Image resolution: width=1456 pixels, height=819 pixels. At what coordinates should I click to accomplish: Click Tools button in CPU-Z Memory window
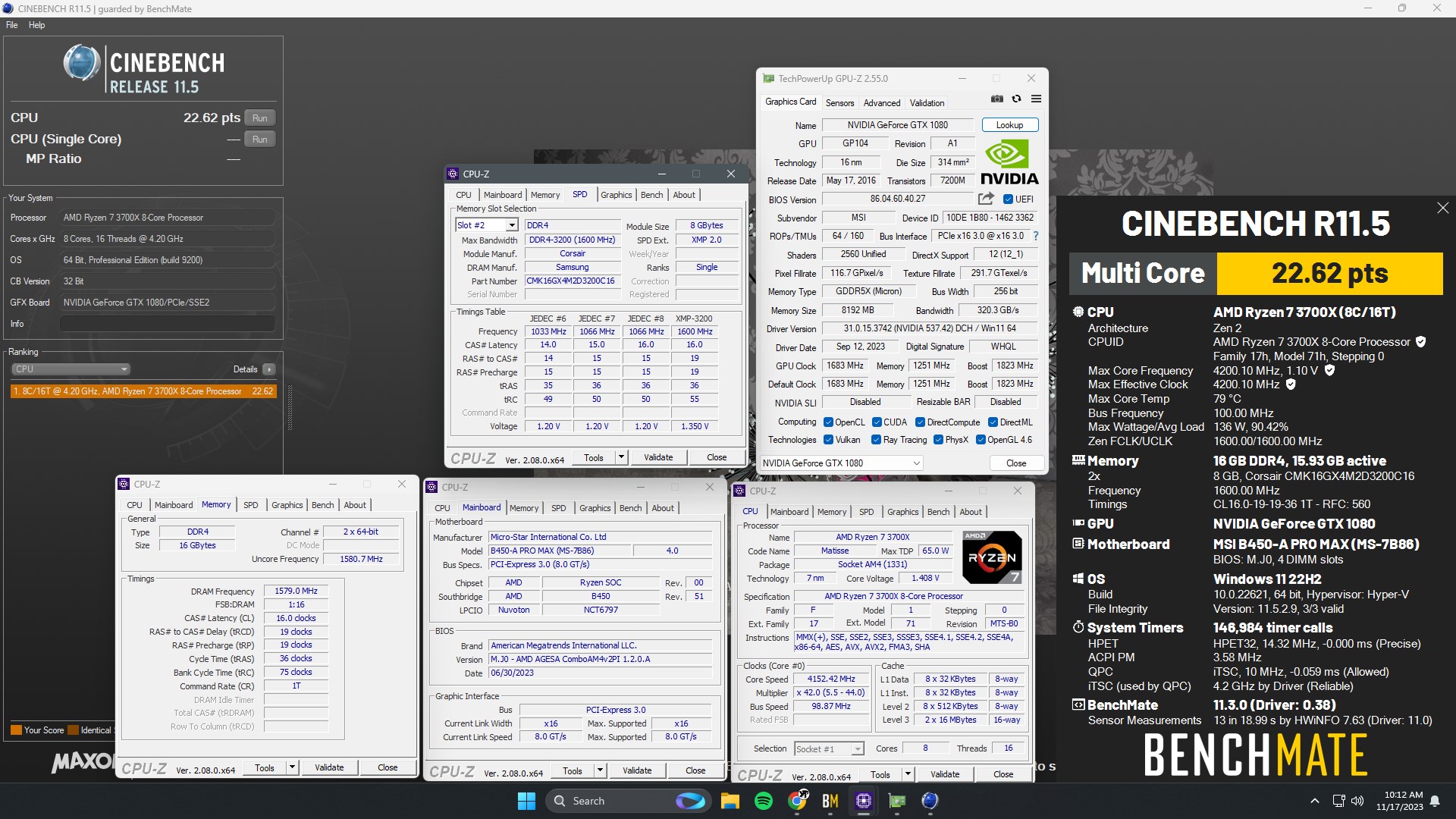point(265,767)
